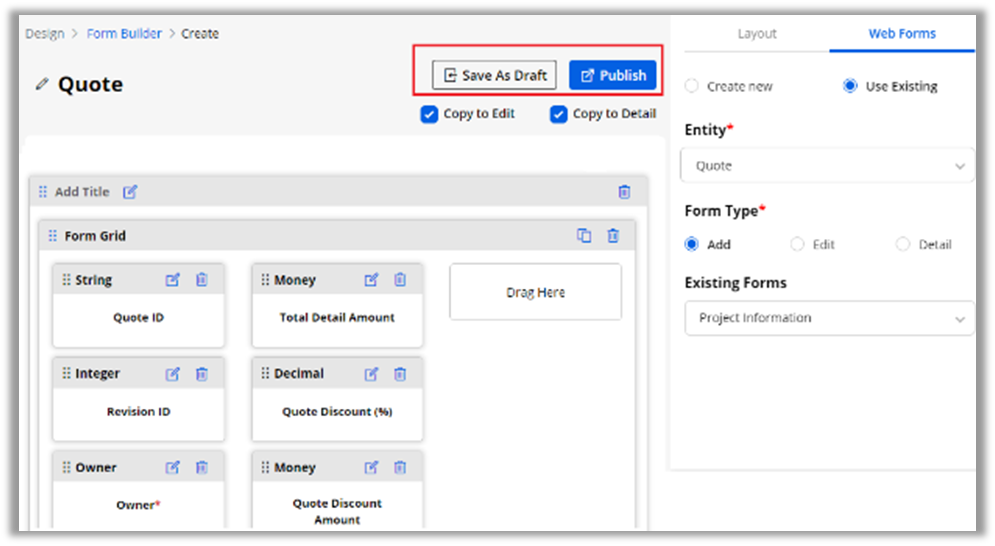Viewport: 995px width, 546px height.
Task: Choose the Edit form type radio button
Action: coord(797,244)
